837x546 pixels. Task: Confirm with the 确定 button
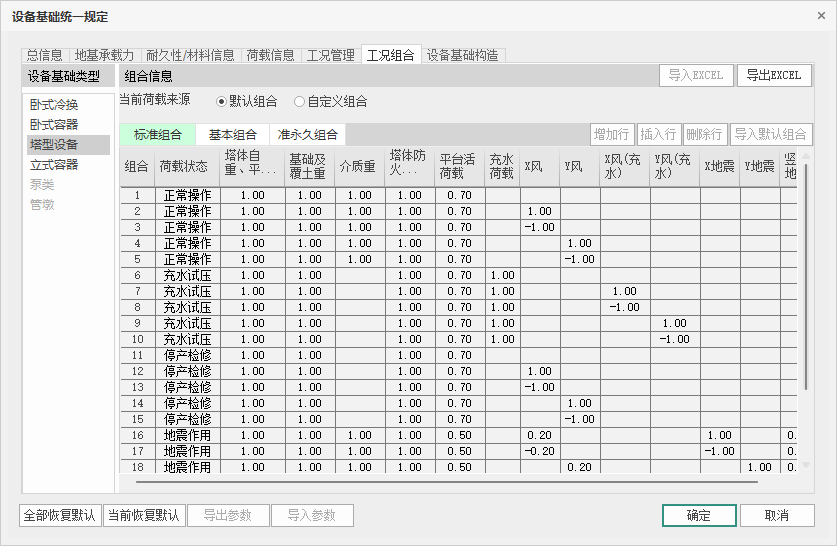pyautogui.click(x=699, y=515)
